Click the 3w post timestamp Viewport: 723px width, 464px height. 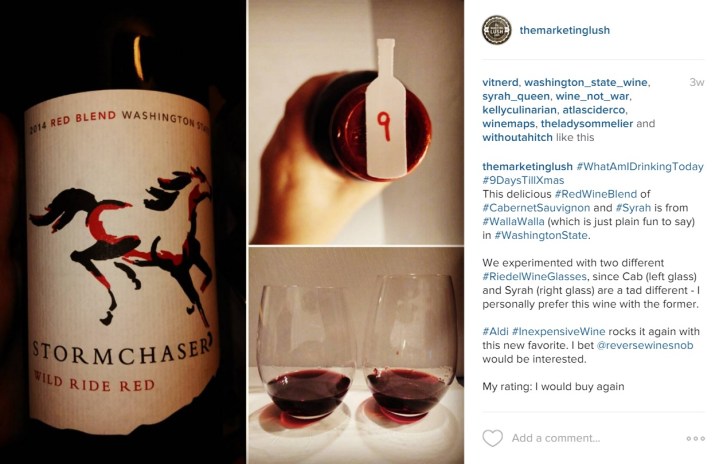(x=697, y=83)
